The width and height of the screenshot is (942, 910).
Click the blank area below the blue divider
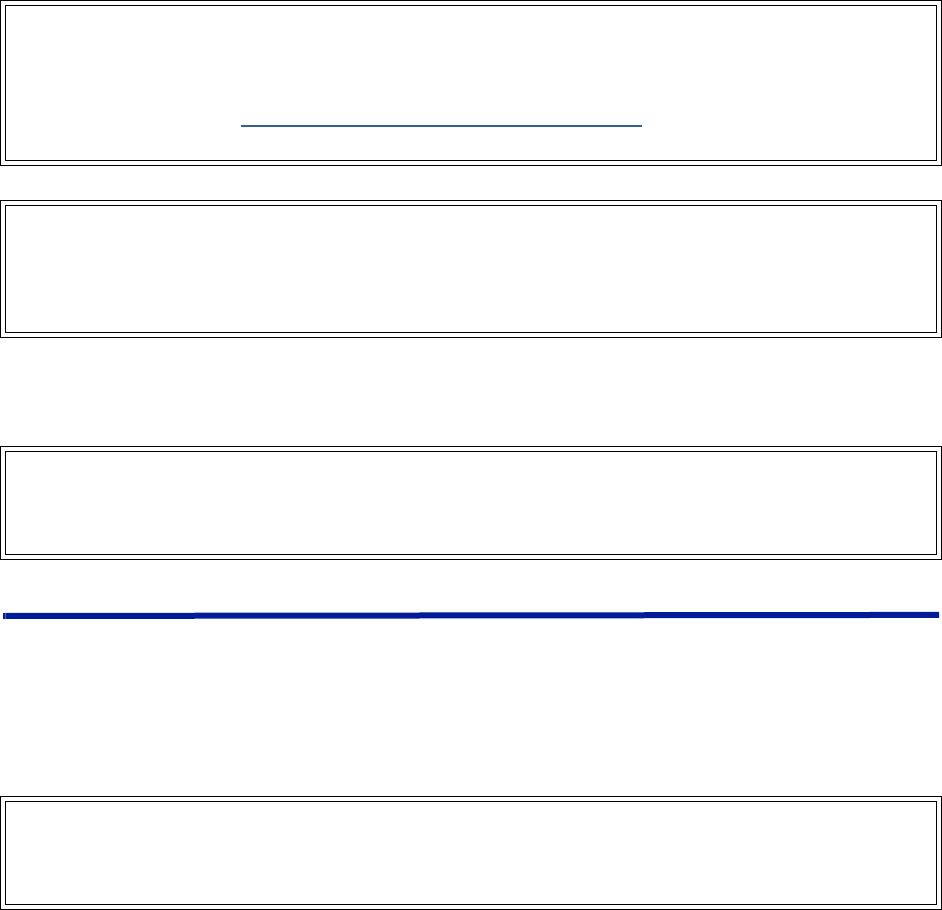click(470, 700)
